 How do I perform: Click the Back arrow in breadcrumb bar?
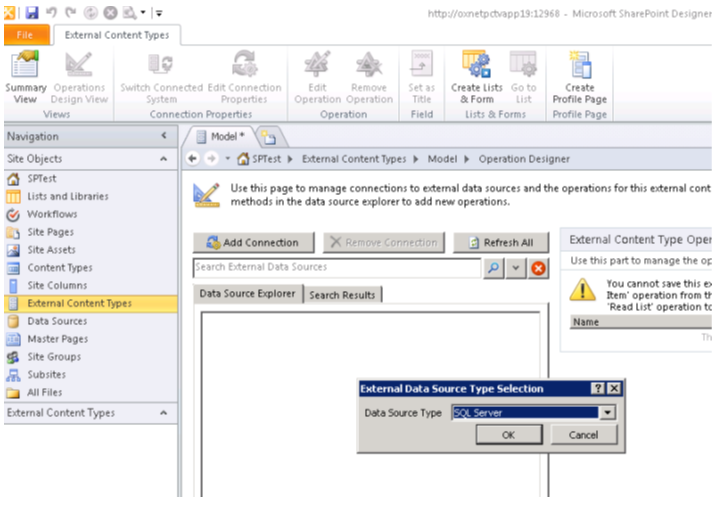pos(193,159)
